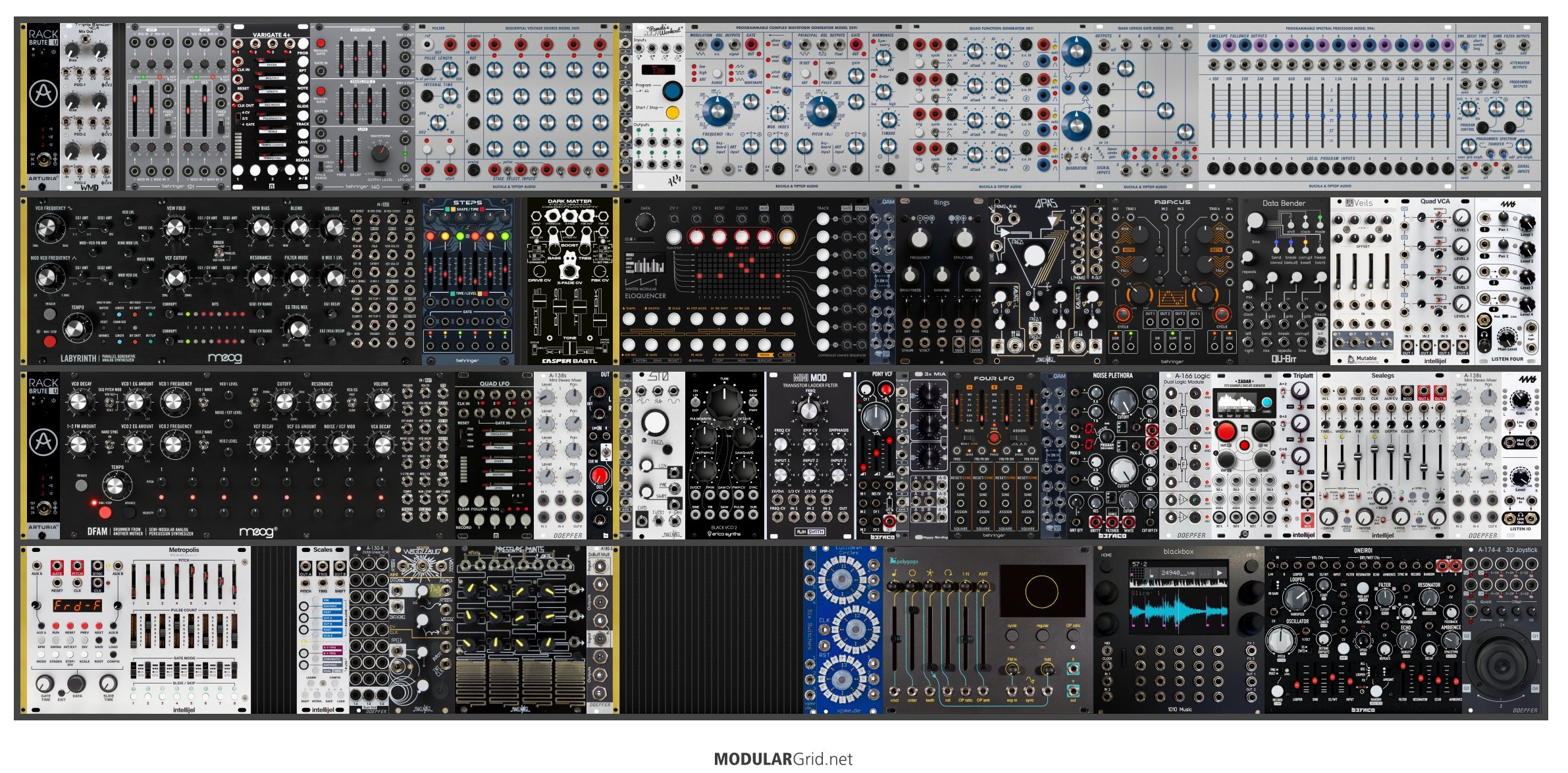This screenshot has width=1568, height=773.
Task: Flip the Four LFO MODE switch
Action: tap(970, 439)
